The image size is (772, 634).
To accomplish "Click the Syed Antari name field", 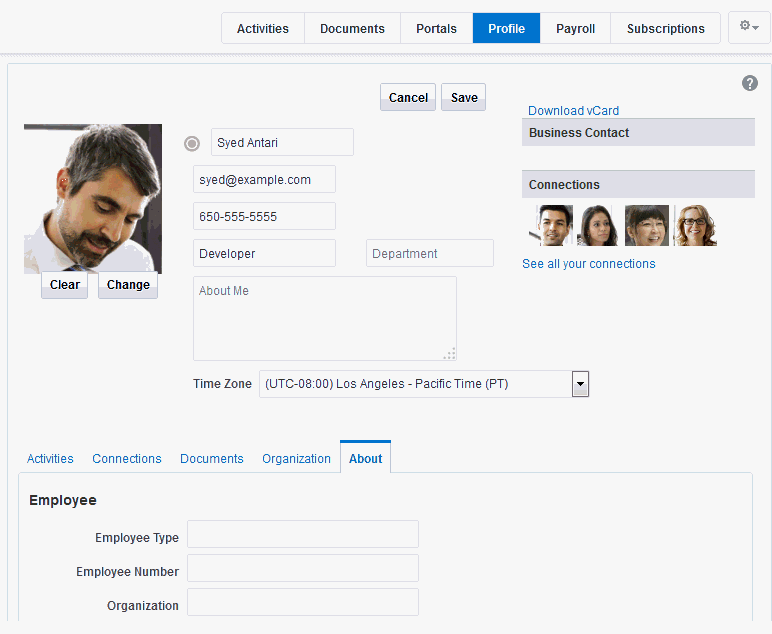I will coord(282,142).
